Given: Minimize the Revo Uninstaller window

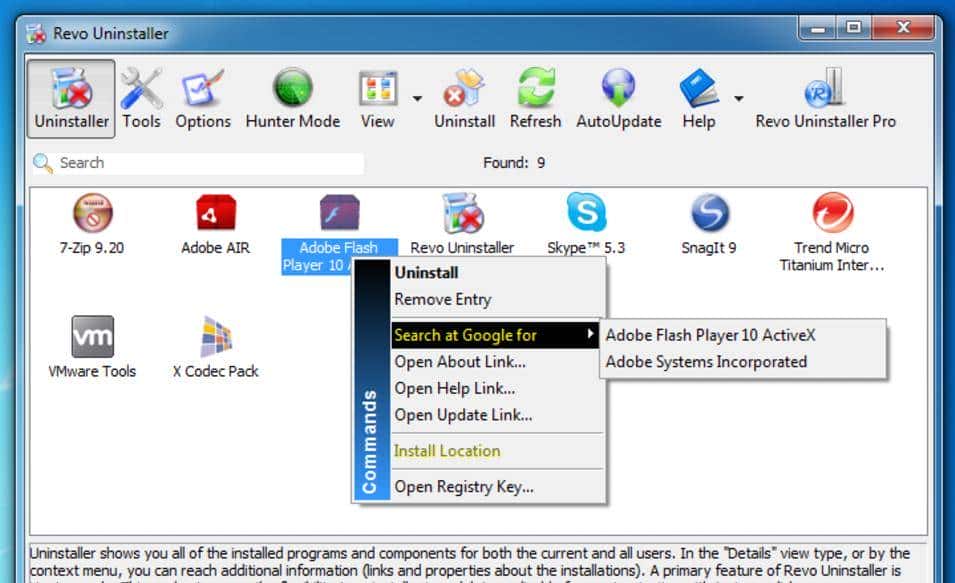Looking at the screenshot, I should 818,28.
